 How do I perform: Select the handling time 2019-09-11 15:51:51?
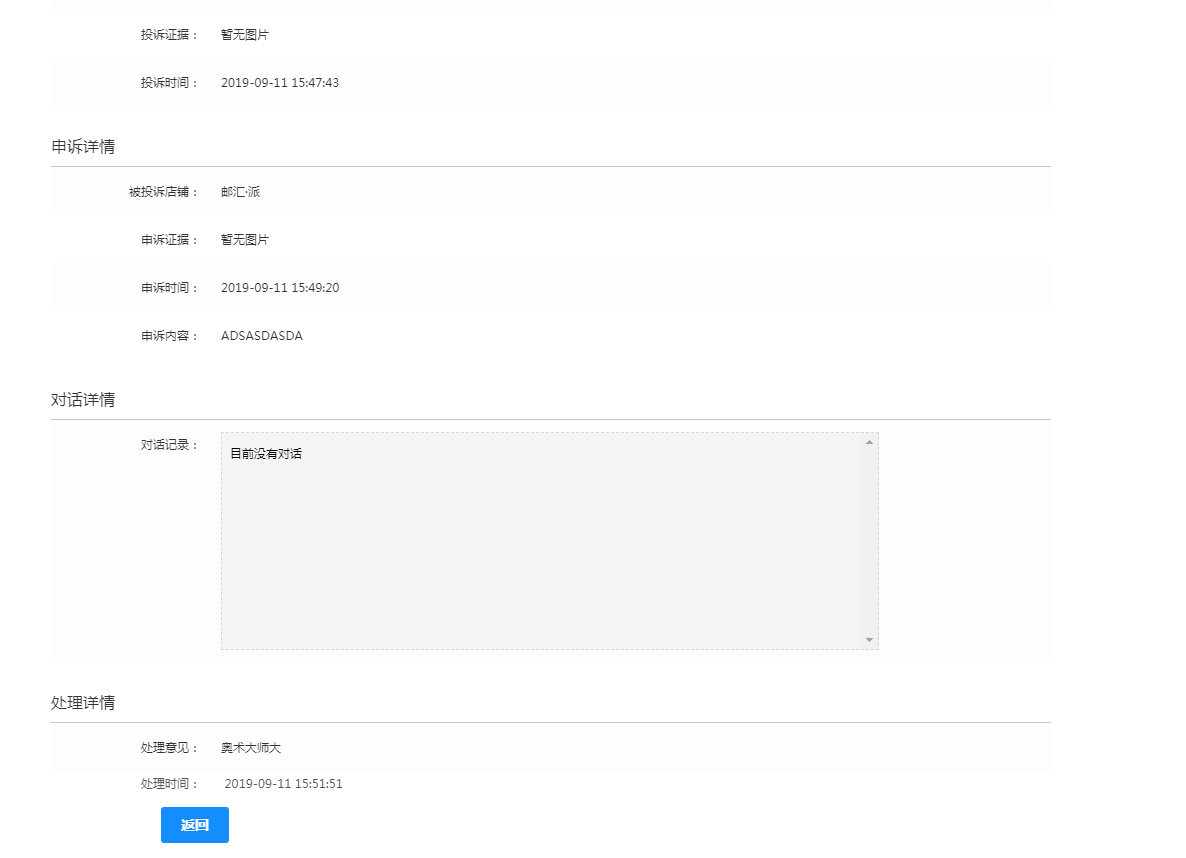point(283,784)
